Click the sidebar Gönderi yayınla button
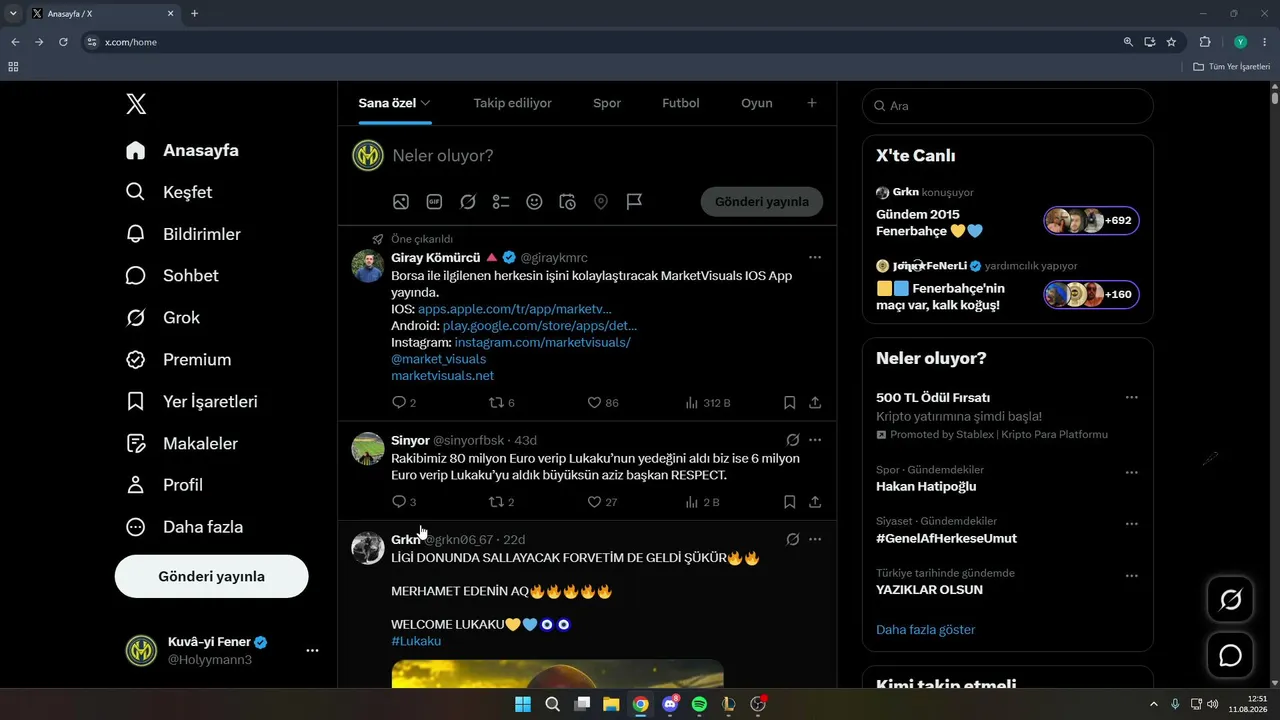This screenshot has width=1280, height=720. [211, 577]
